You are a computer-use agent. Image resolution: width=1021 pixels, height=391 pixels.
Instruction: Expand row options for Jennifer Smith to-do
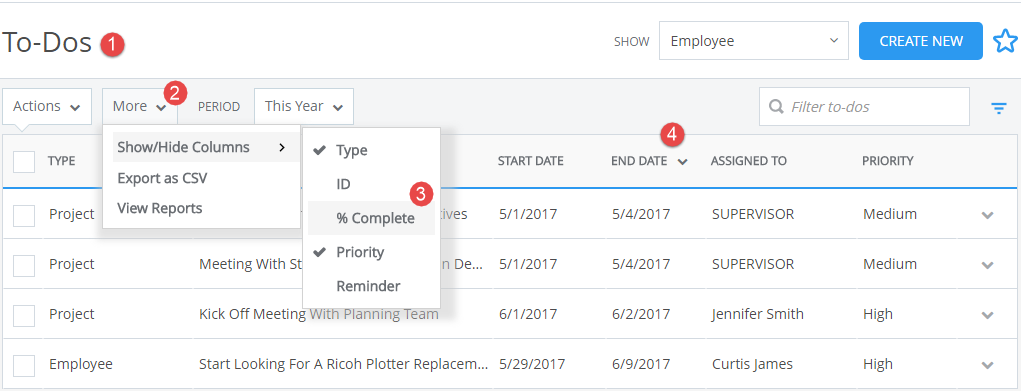point(988,315)
